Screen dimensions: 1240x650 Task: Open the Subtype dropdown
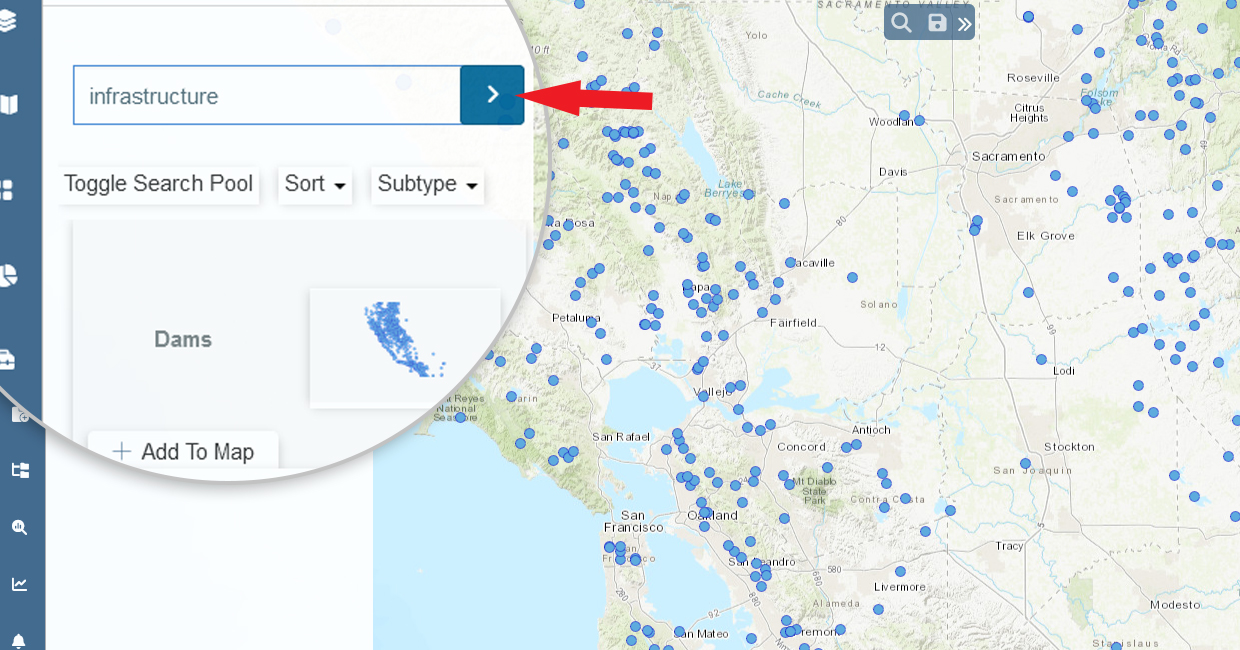[x=427, y=184]
